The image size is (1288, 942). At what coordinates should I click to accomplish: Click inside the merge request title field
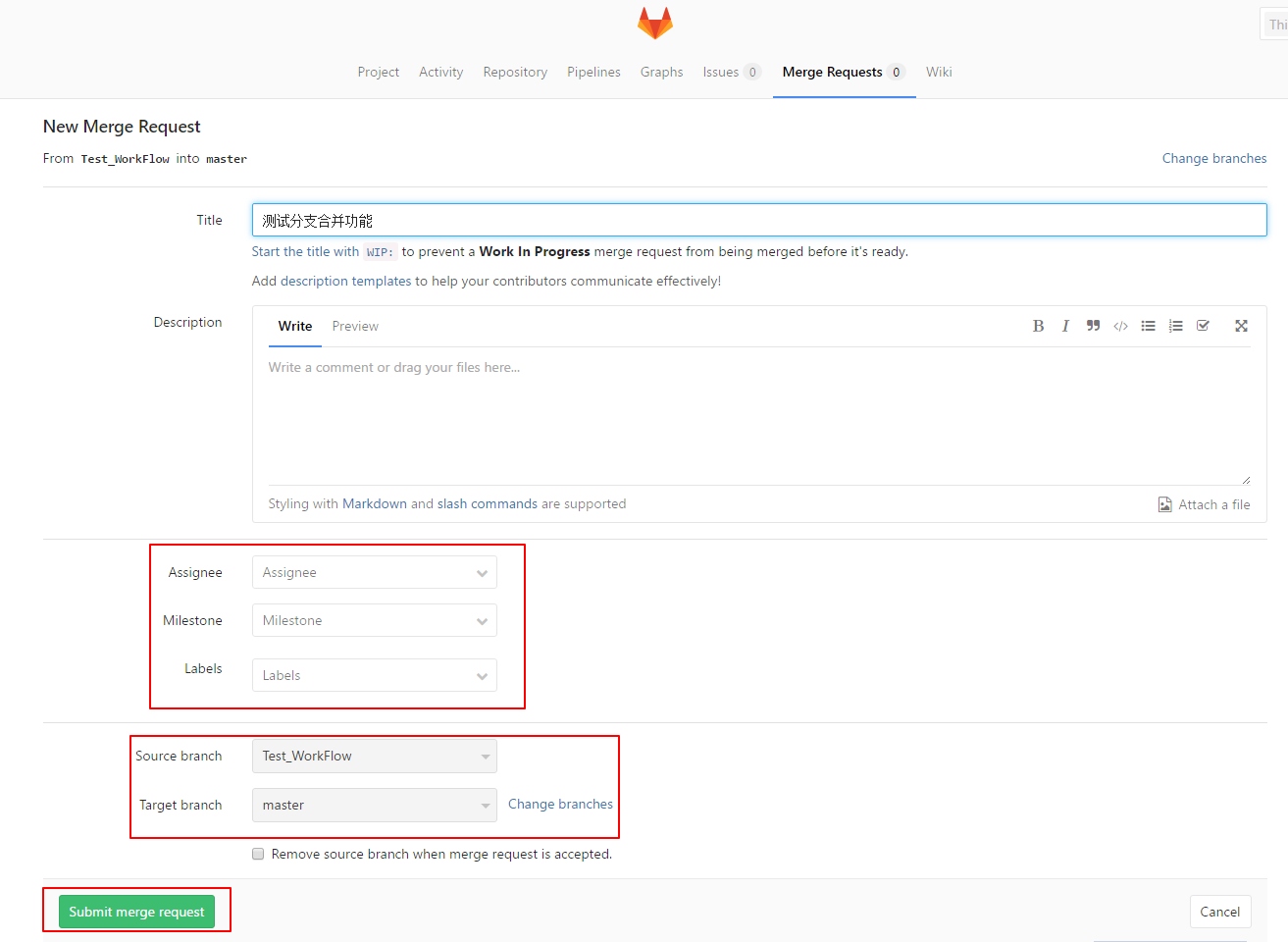[687, 220]
